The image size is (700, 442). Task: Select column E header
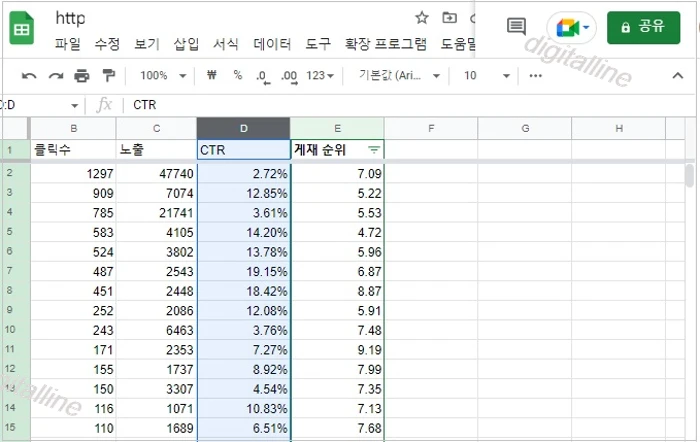[x=337, y=129]
